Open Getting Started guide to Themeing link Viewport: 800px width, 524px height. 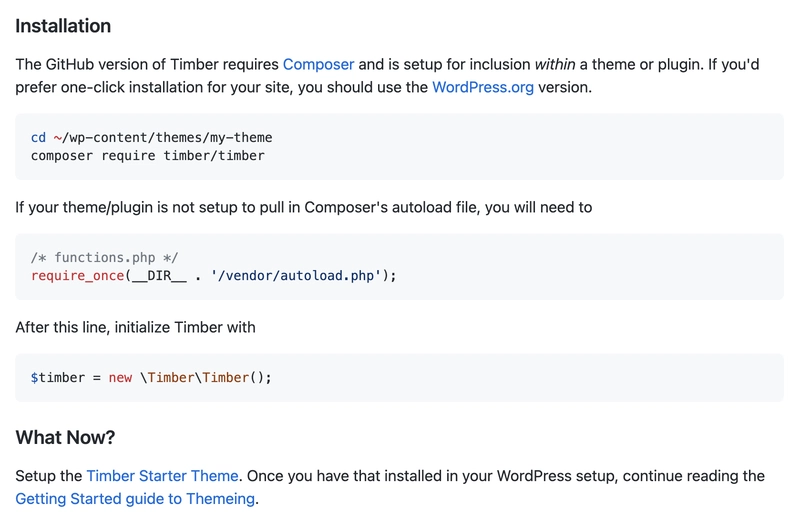(135, 499)
